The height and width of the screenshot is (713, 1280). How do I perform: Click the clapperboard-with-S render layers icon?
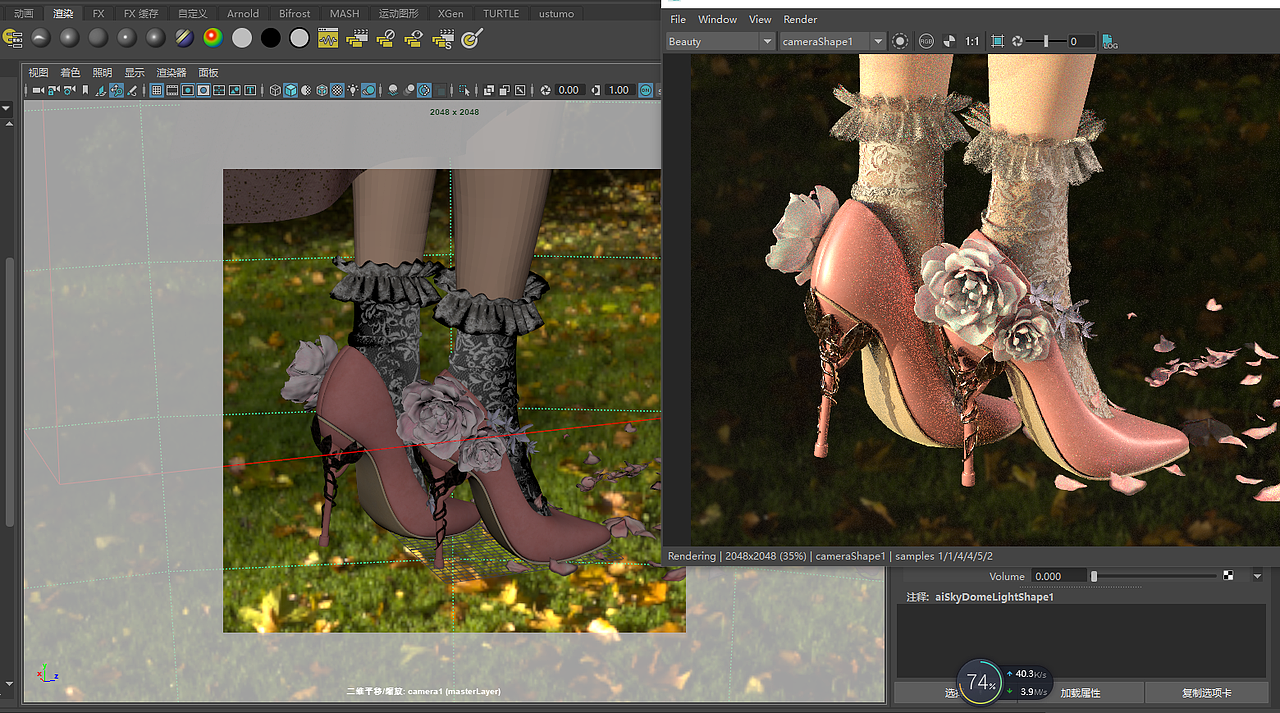click(x=443, y=38)
